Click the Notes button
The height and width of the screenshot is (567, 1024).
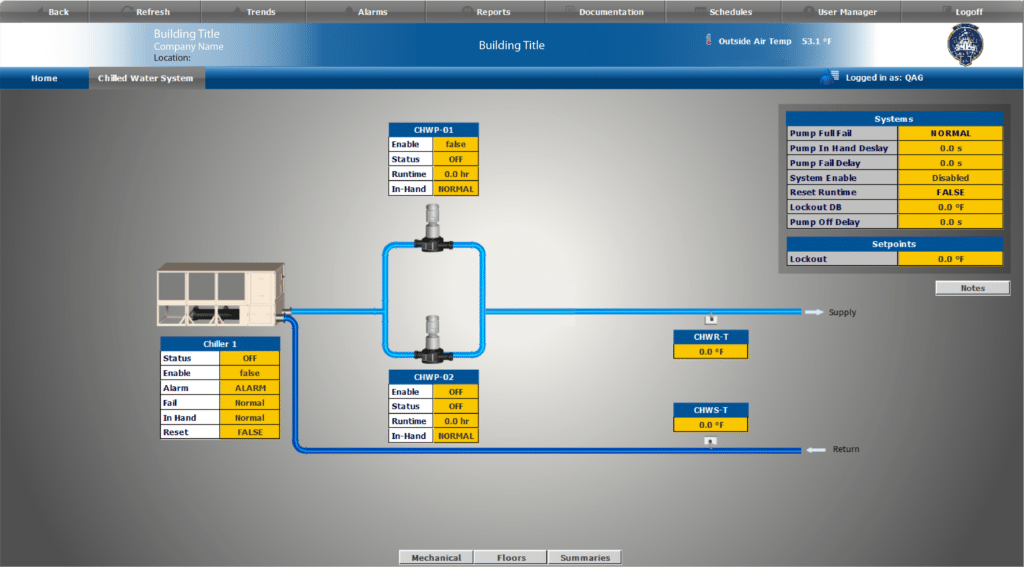point(972,288)
